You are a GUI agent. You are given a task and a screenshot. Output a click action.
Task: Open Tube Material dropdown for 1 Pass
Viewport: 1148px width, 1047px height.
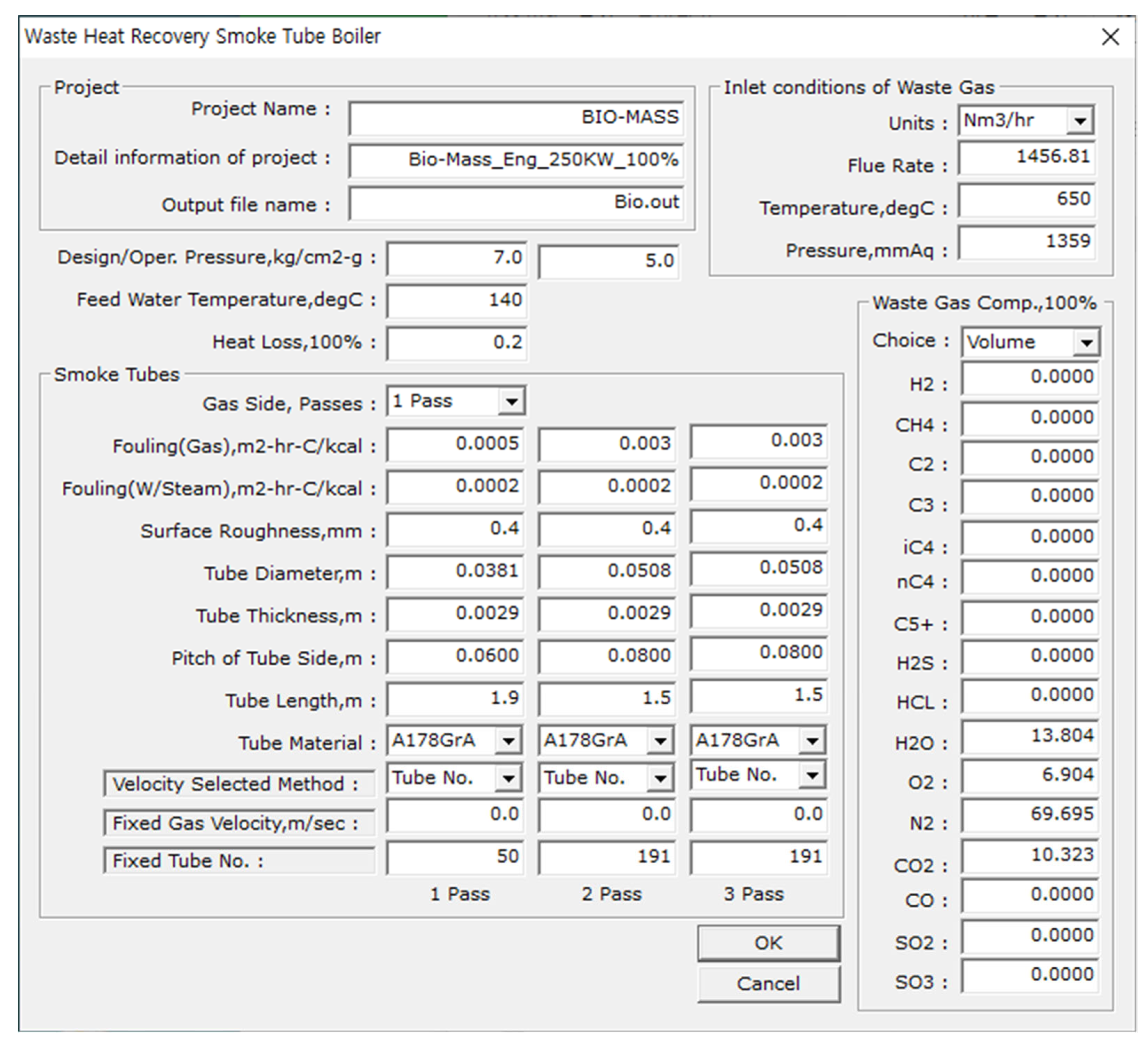(508, 741)
